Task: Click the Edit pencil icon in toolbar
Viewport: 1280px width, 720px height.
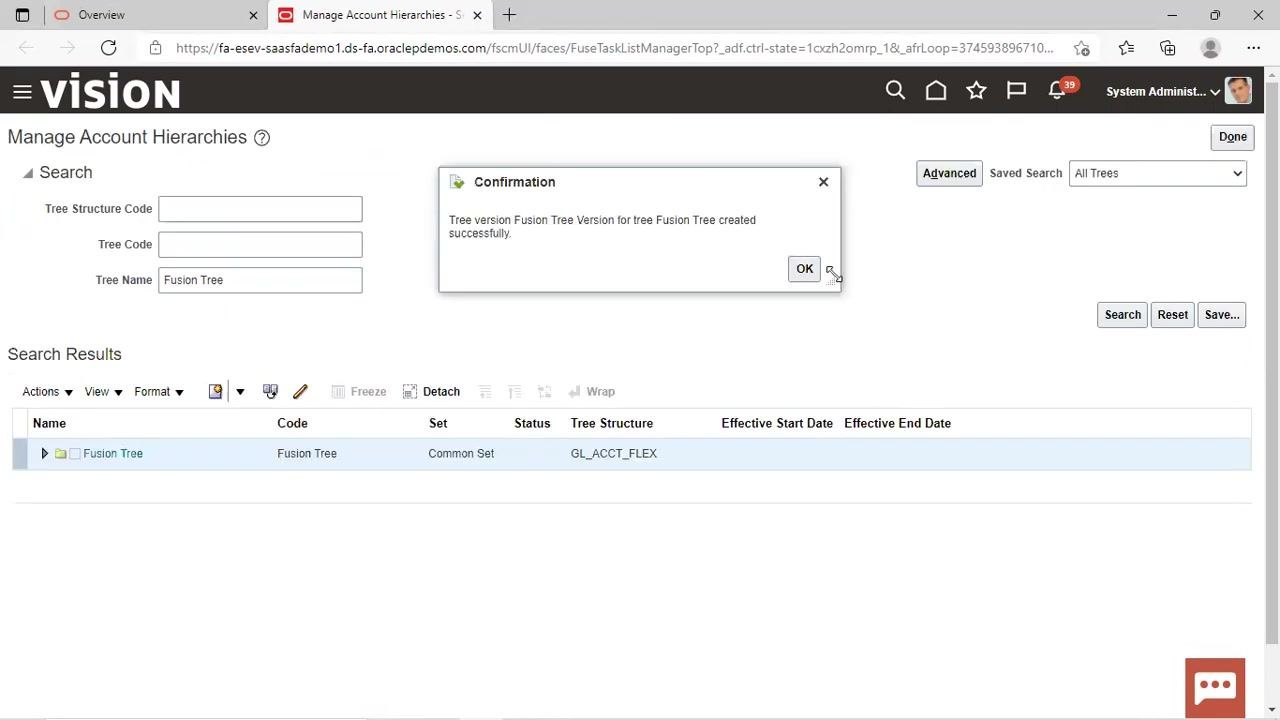Action: point(300,391)
